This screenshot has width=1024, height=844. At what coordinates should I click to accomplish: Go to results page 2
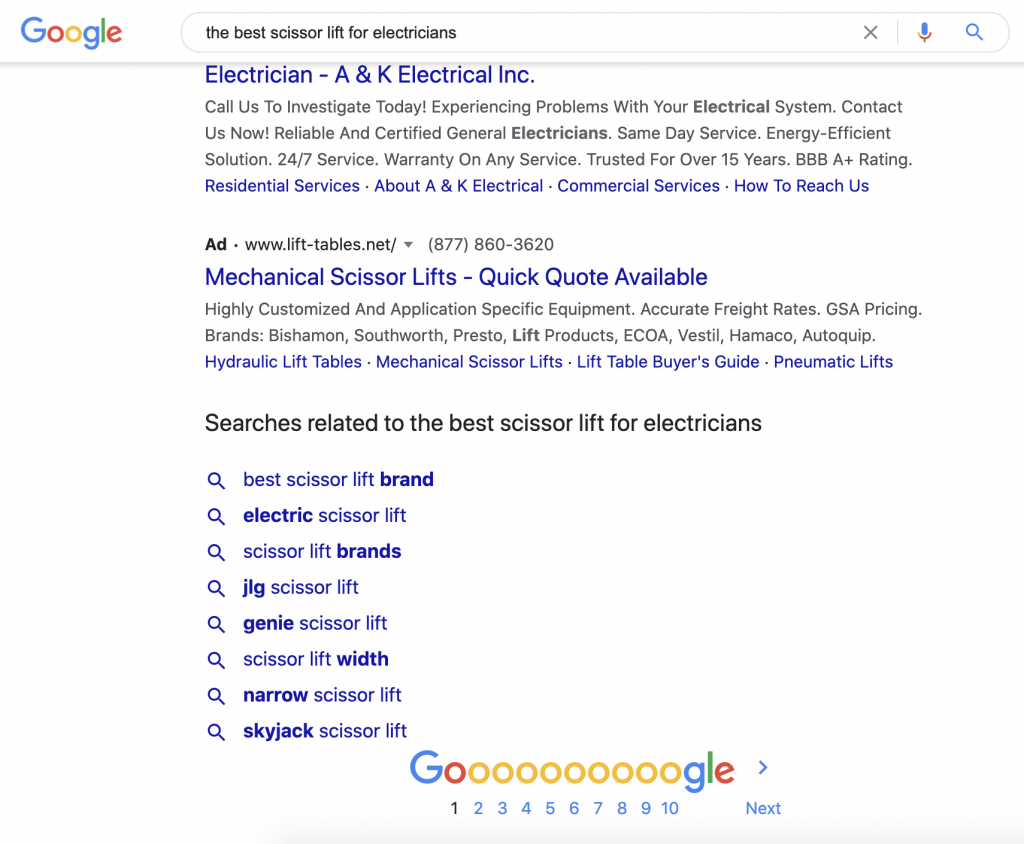(478, 808)
